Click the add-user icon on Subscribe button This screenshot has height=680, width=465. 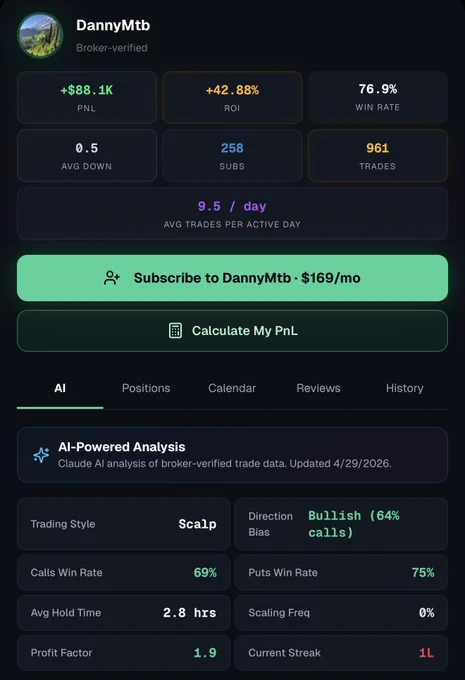click(111, 278)
